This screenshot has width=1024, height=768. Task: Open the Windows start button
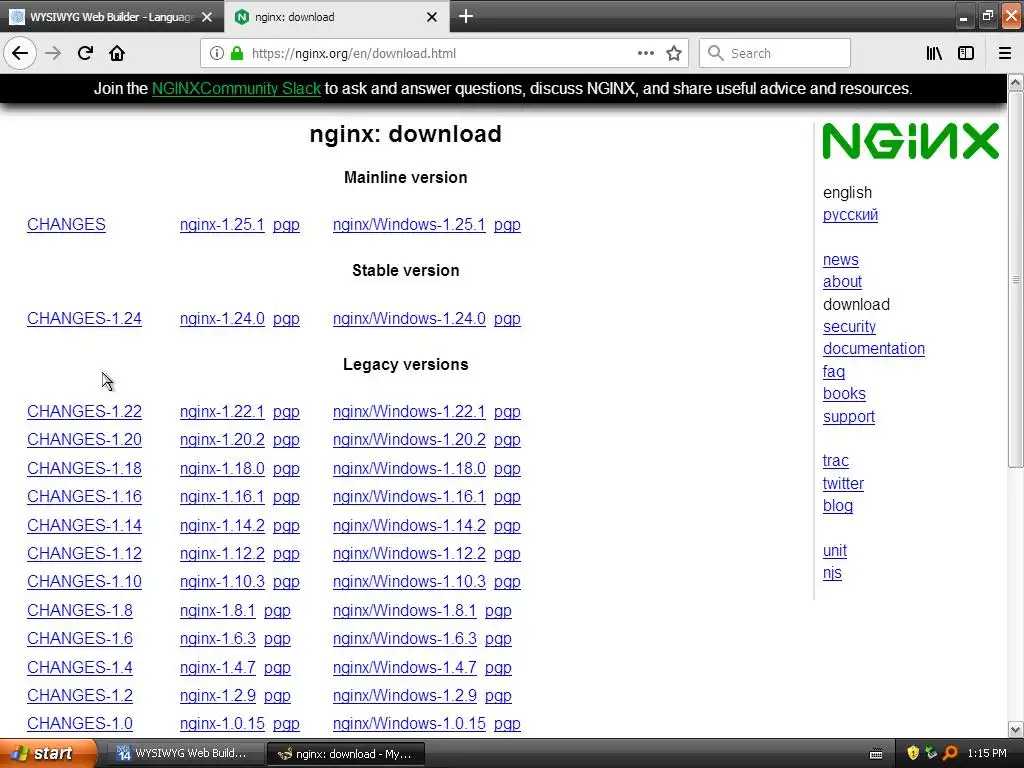pos(48,754)
